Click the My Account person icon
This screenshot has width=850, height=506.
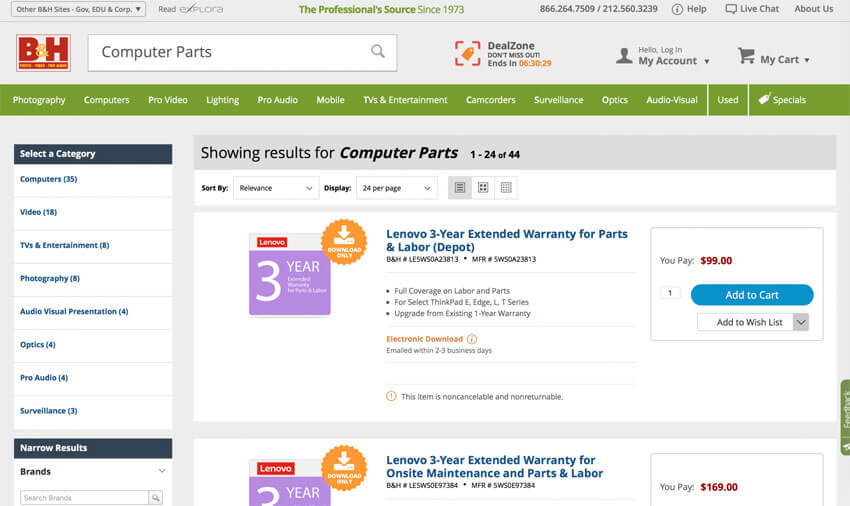624,56
